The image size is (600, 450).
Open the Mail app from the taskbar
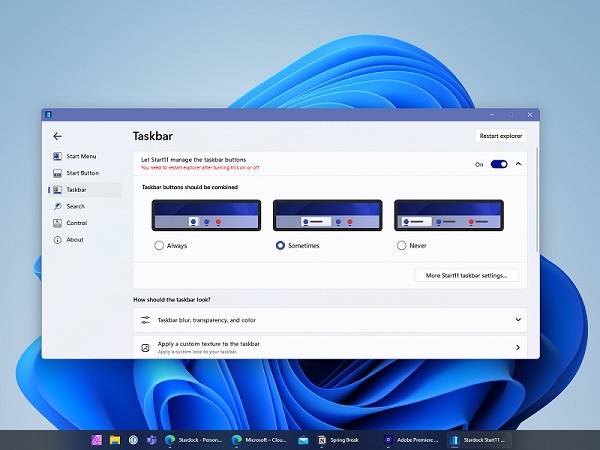[x=303, y=440]
